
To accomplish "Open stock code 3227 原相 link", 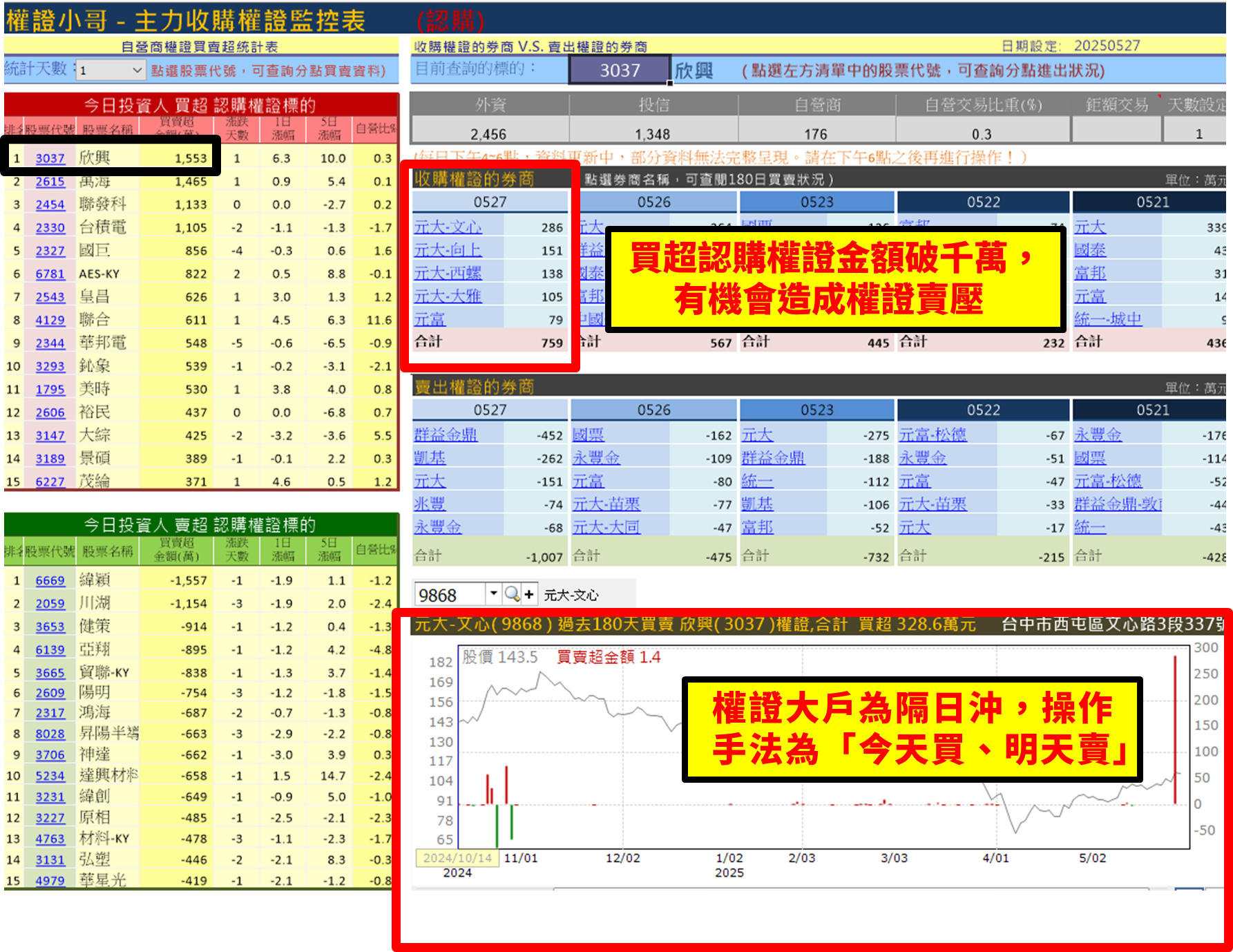I will click(x=50, y=817).
